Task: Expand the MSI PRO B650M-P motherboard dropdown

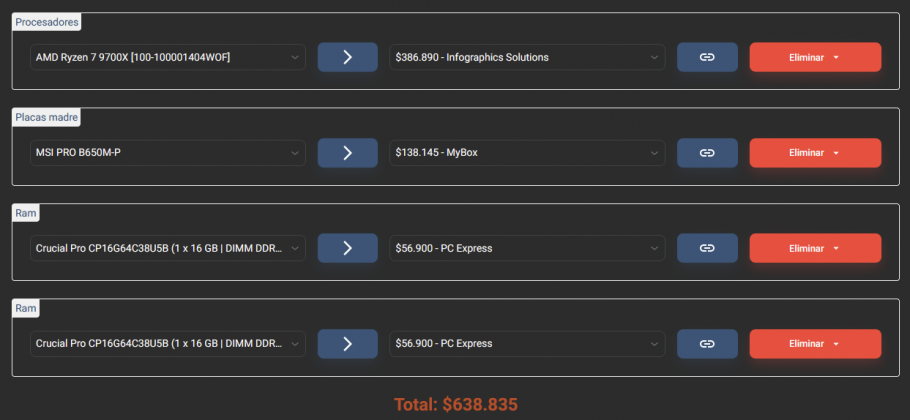Action: click(168, 153)
